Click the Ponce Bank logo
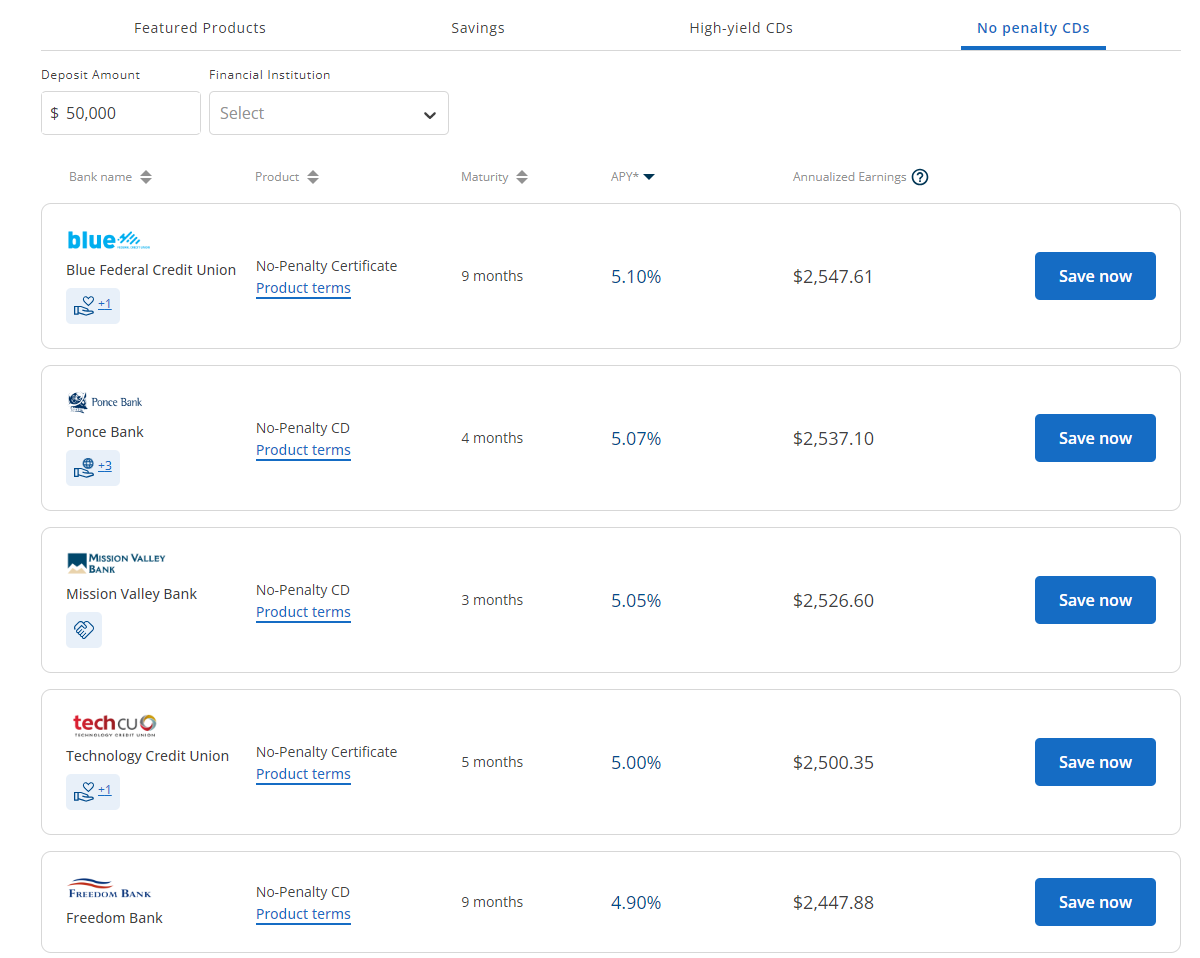The width and height of the screenshot is (1200, 958). pyautogui.click(x=105, y=402)
